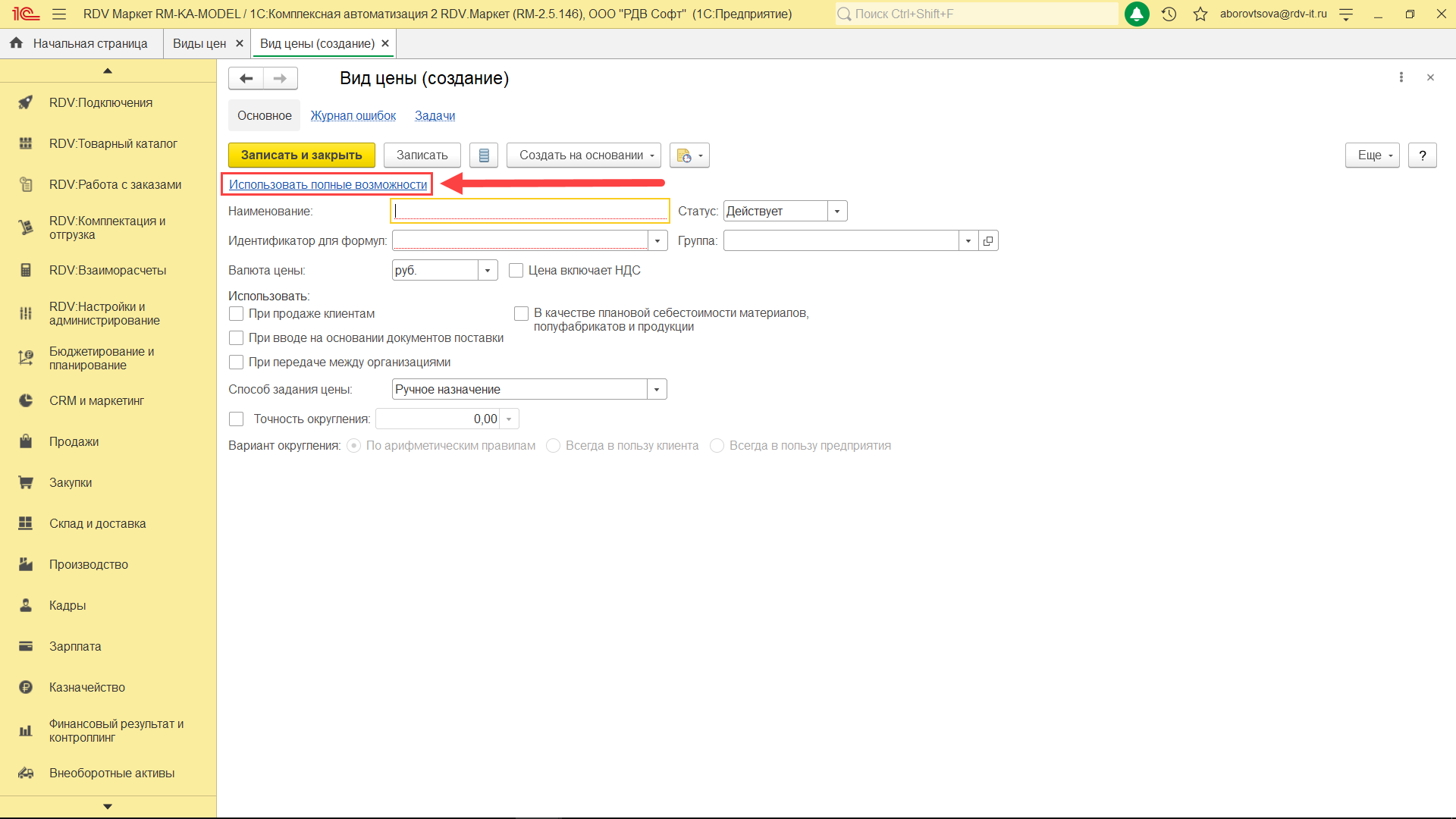
Task: Open the Журнал ошибок tab link
Action: (353, 116)
